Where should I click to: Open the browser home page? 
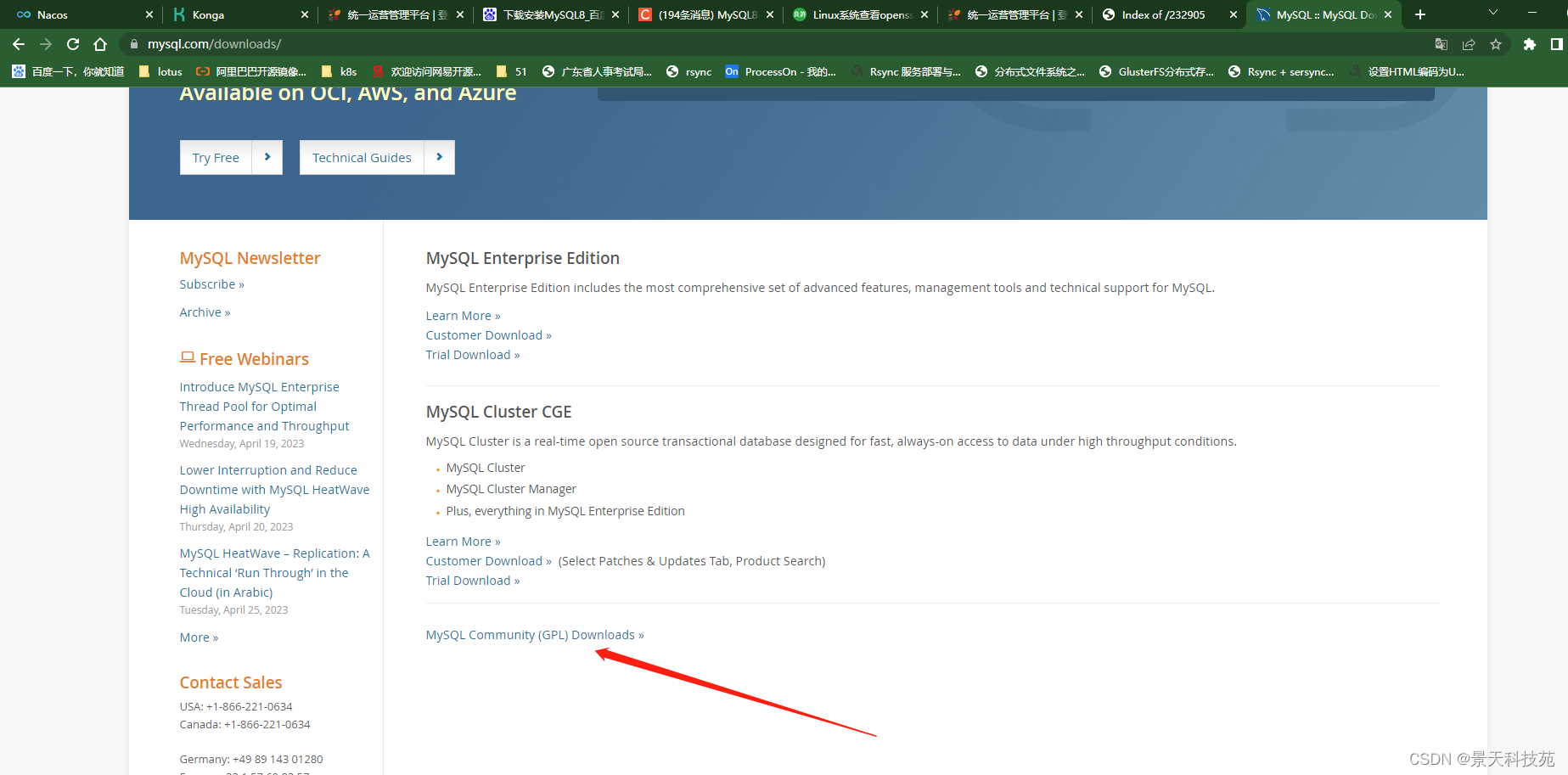(100, 44)
